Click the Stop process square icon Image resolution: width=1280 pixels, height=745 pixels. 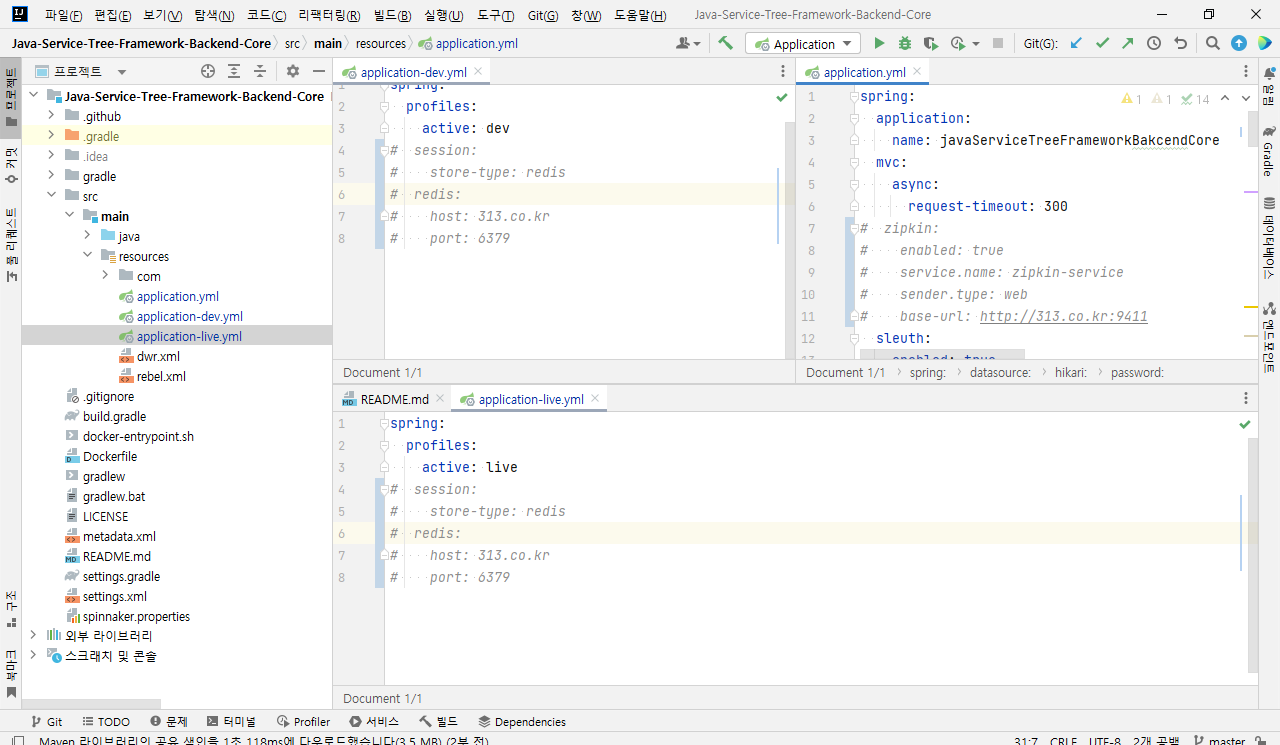pyautogui.click(x=997, y=43)
